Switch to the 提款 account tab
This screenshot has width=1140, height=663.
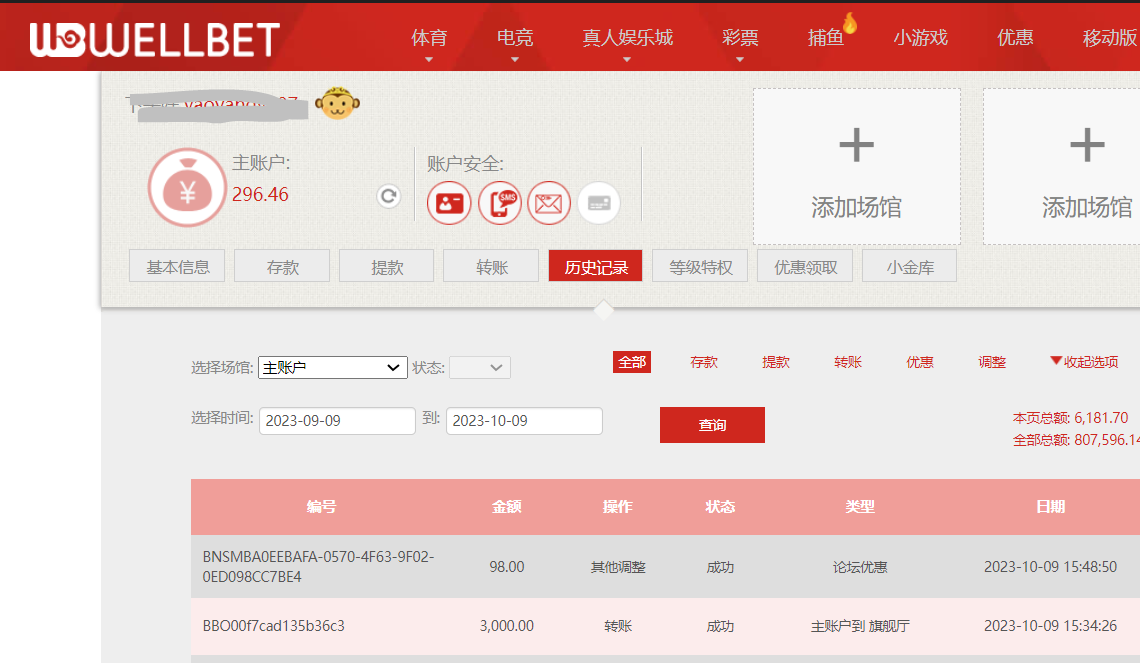click(x=387, y=266)
